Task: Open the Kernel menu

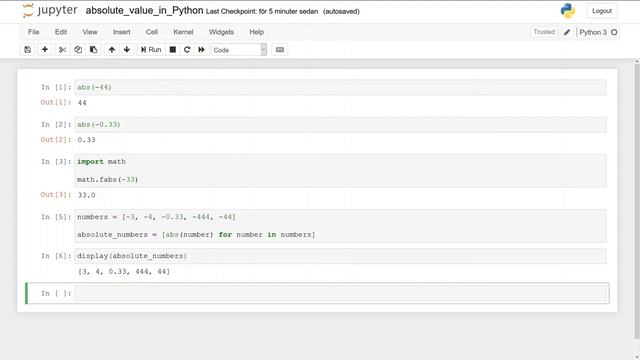Action: (183, 32)
